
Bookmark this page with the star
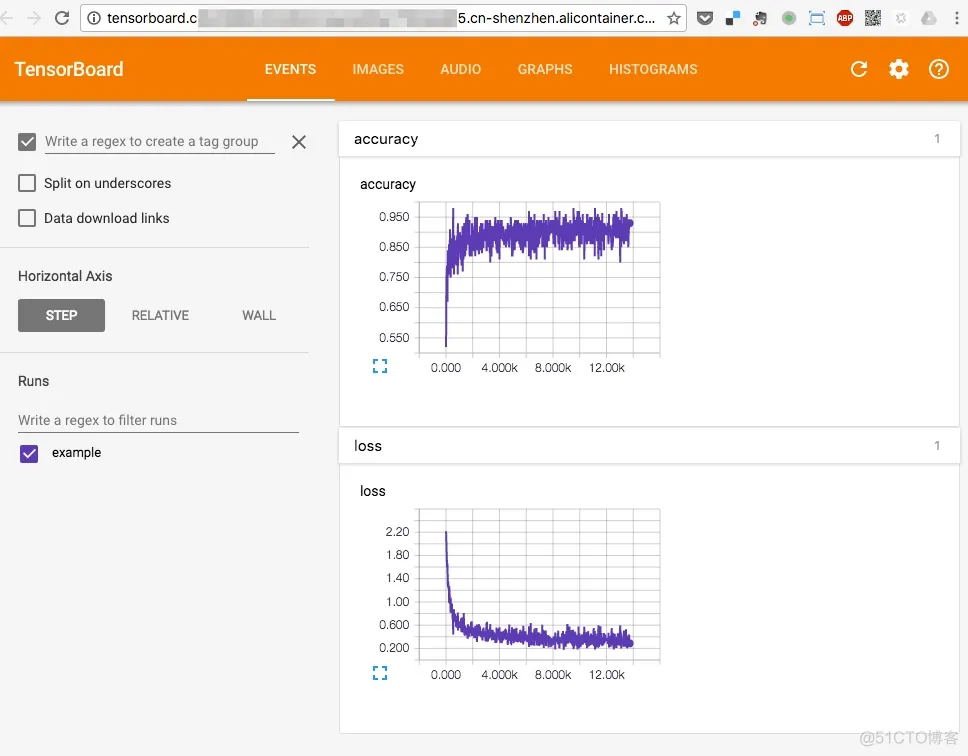point(674,18)
